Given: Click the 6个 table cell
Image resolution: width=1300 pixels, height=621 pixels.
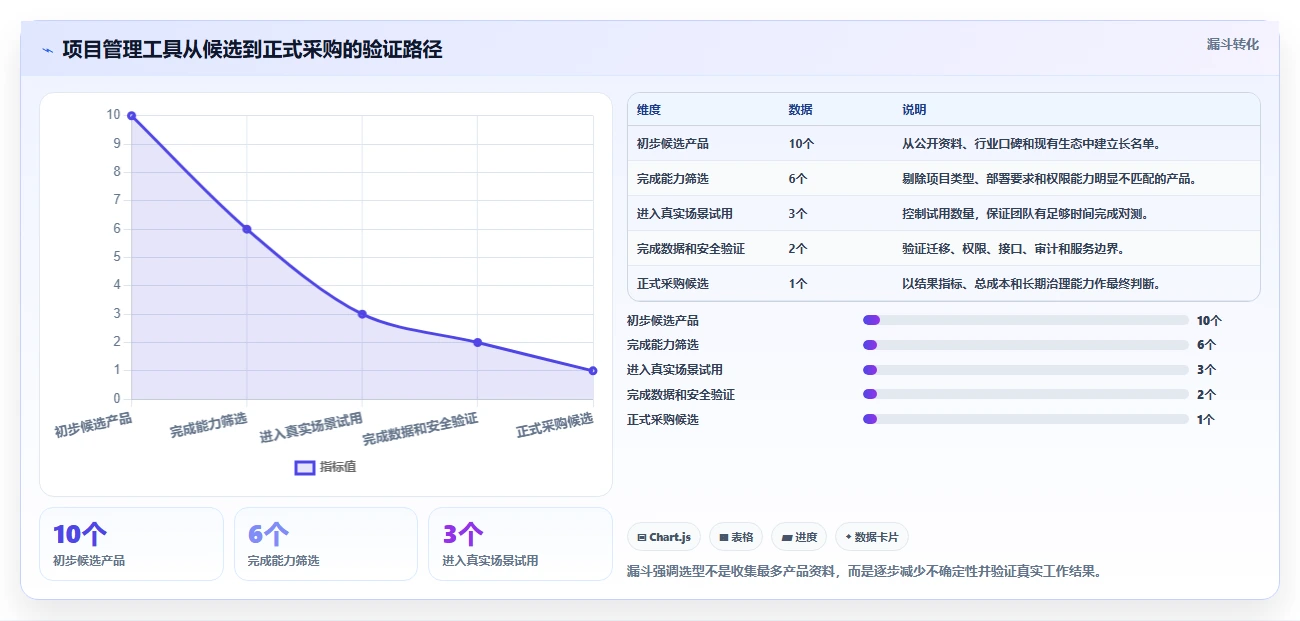Looking at the screenshot, I should tap(798, 179).
